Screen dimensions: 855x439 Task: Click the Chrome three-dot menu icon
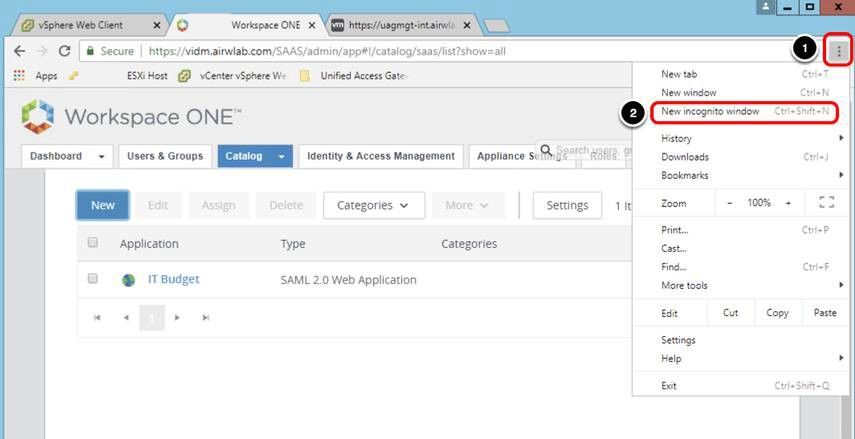(x=840, y=50)
